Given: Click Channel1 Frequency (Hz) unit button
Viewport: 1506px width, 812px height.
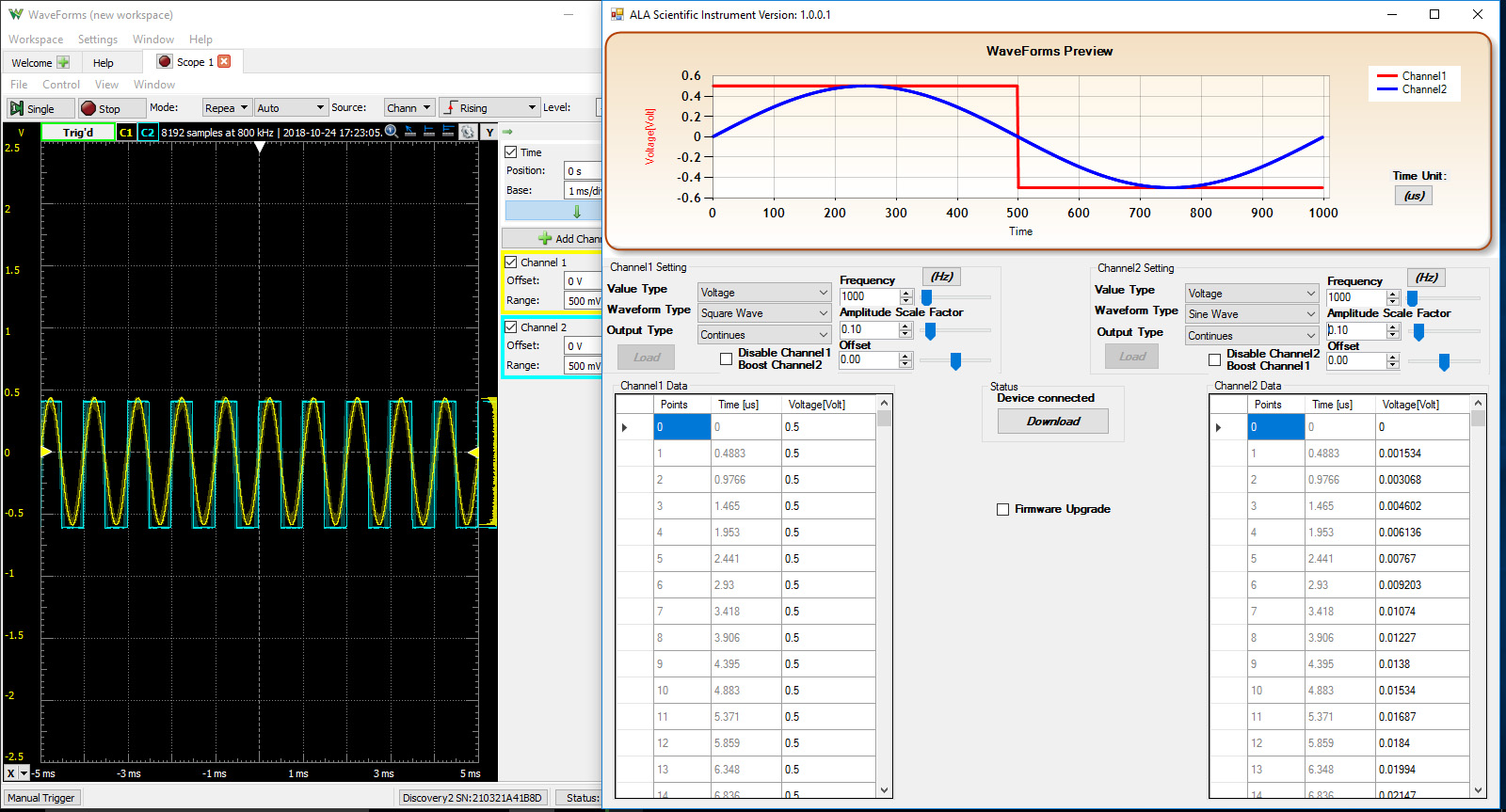Looking at the screenshot, I should 941,277.
